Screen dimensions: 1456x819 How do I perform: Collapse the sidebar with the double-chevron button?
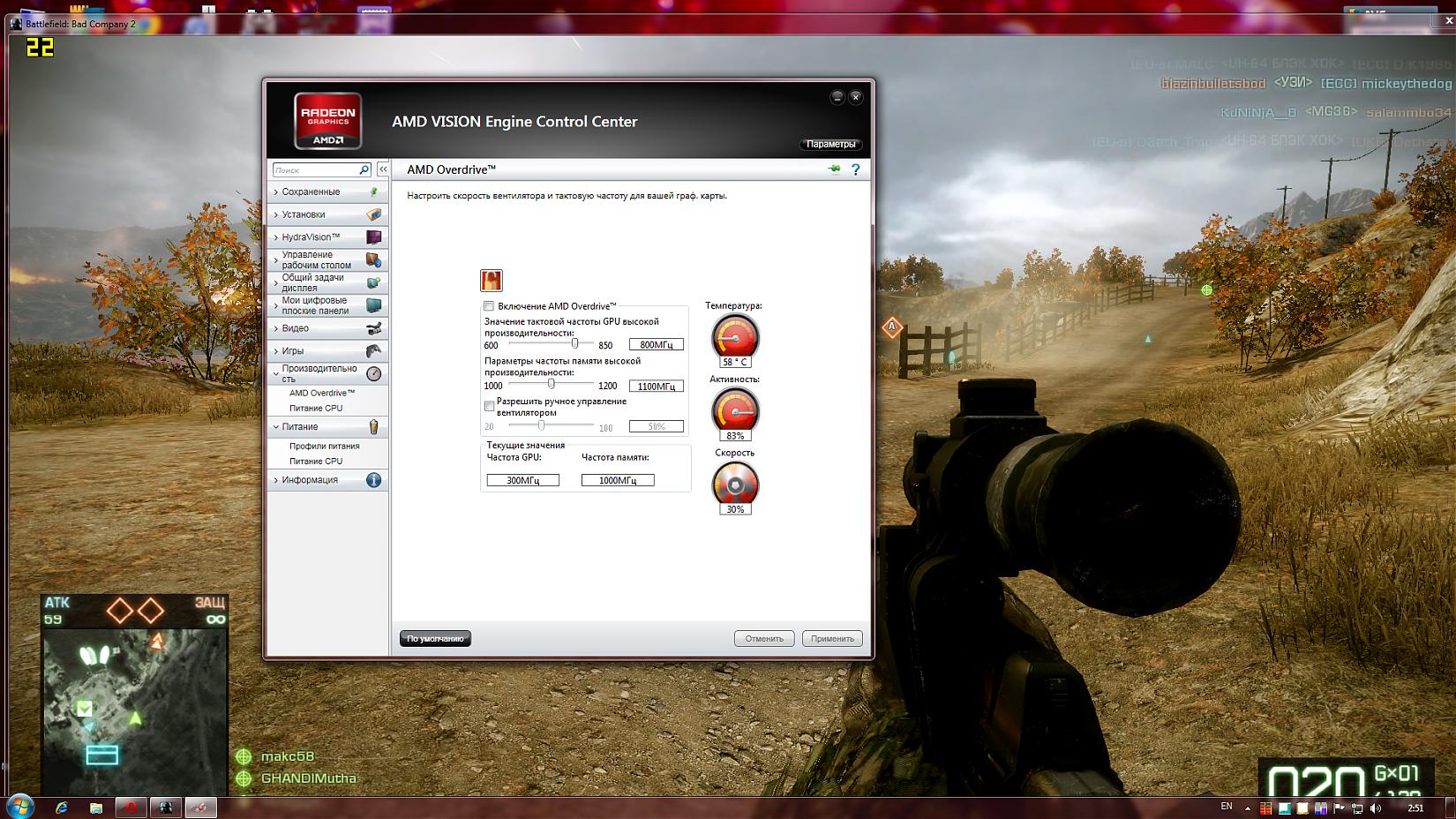(x=383, y=169)
